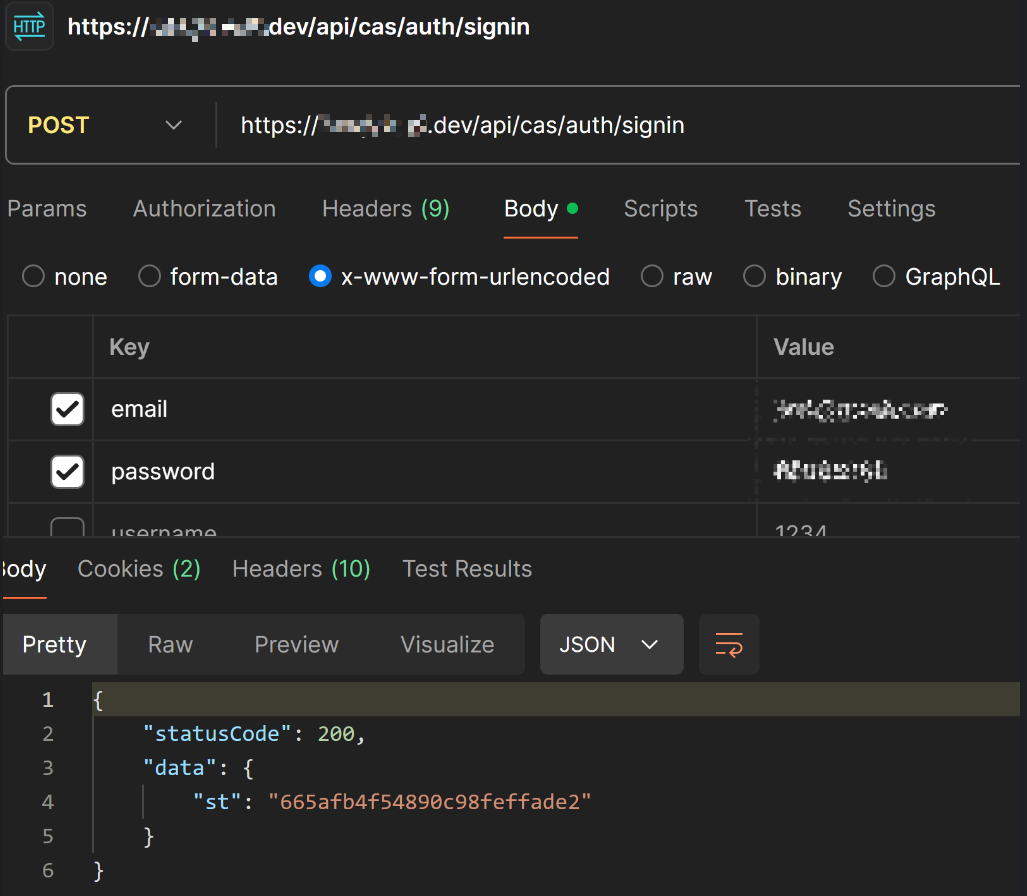
Task: Click the 200 status value
Action: click(336, 734)
